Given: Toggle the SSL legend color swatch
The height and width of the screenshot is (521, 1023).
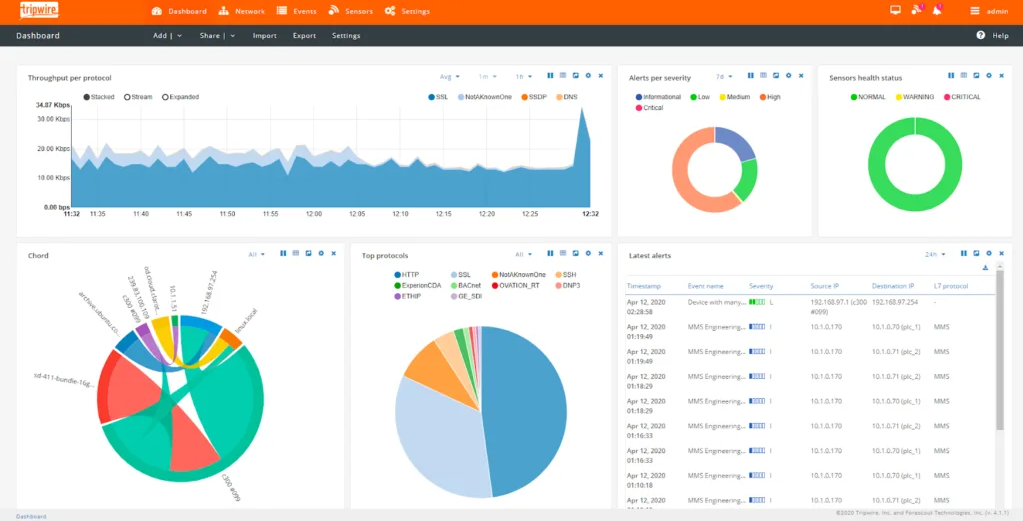Looking at the screenshot, I should (x=430, y=97).
